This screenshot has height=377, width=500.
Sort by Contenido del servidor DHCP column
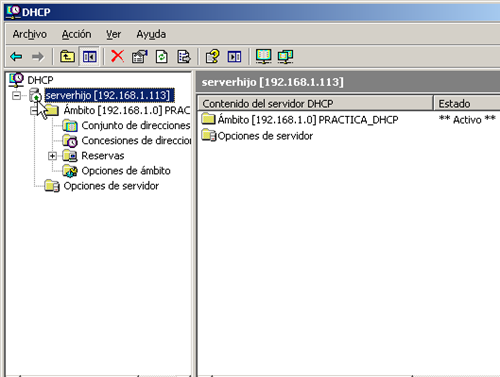(315, 103)
